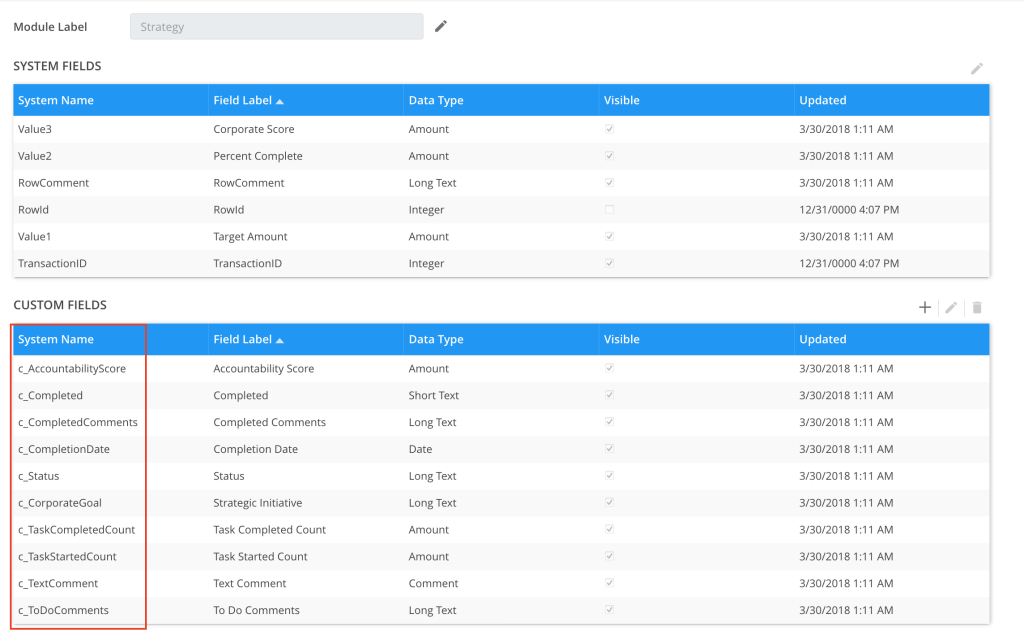
Task: Click the Custom Fields edit pencil icon
Action: pyautogui.click(x=951, y=308)
